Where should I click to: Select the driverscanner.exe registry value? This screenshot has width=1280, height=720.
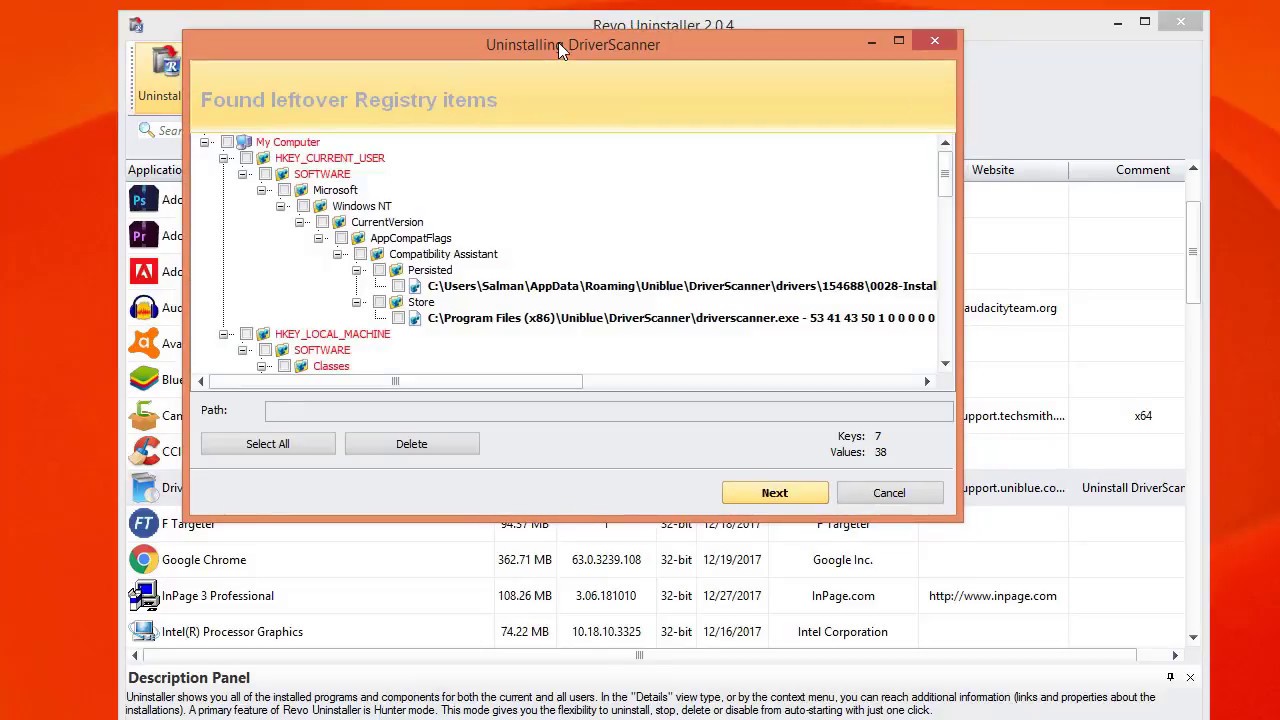681,318
